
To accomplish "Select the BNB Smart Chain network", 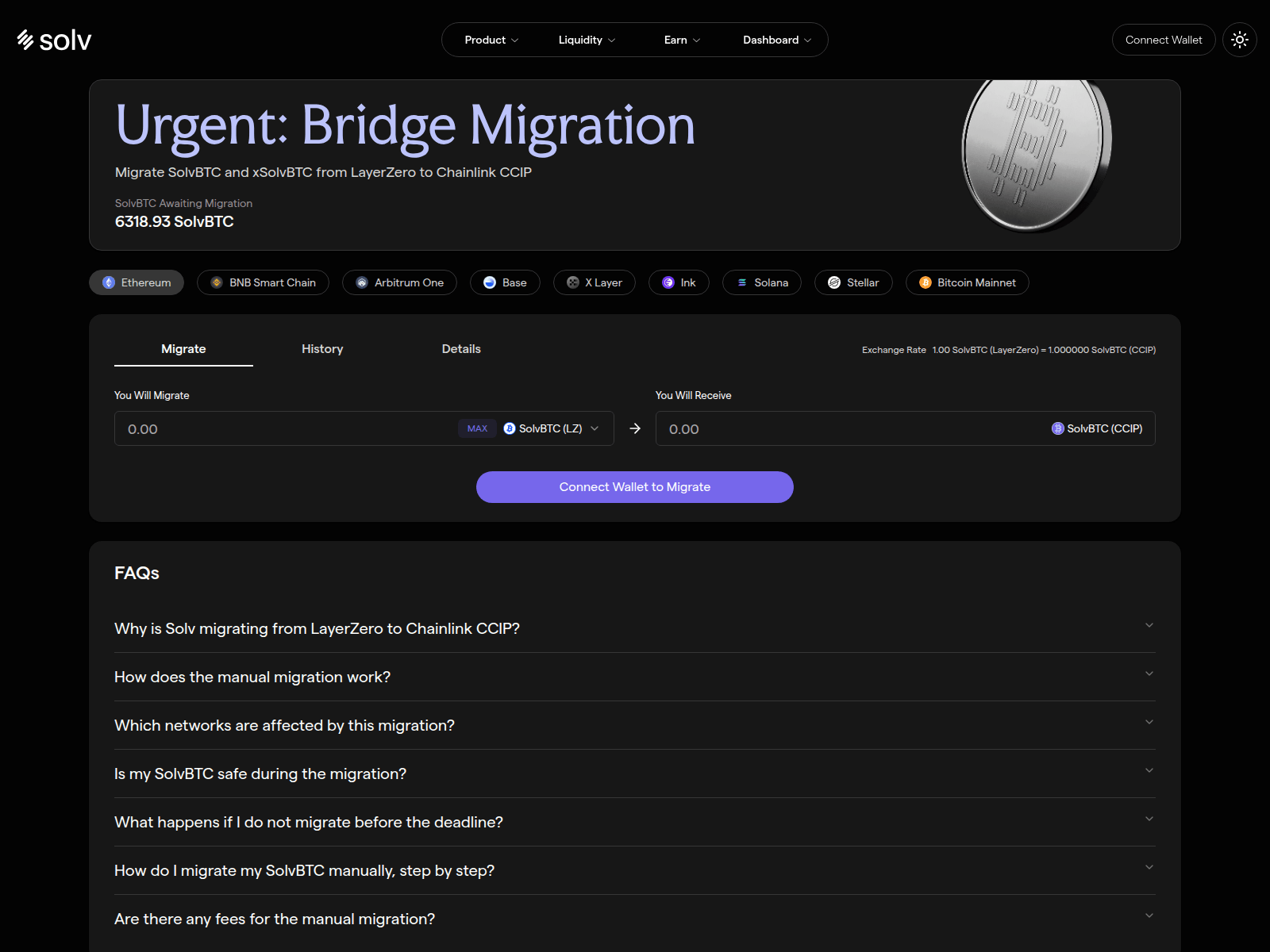I will pyautogui.click(x=263, y=282).
